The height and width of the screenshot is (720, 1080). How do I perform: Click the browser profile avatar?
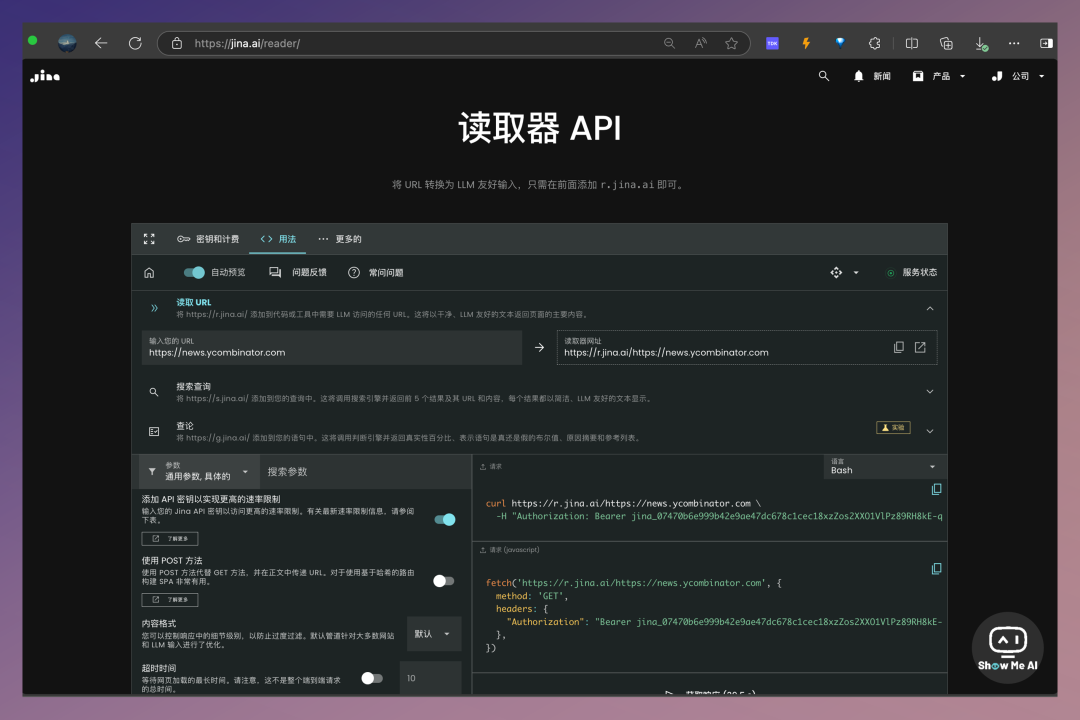coord(68,43)
